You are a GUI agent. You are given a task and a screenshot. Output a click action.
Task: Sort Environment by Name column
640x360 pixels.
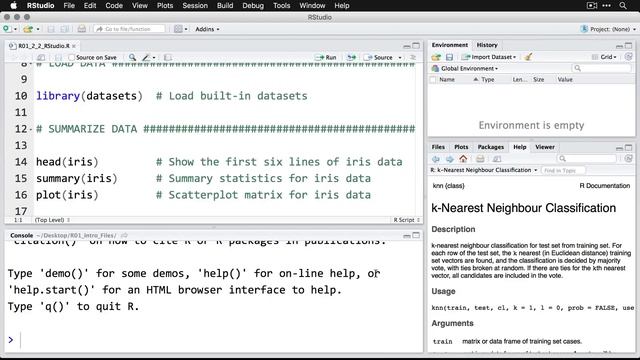point(447,80)
